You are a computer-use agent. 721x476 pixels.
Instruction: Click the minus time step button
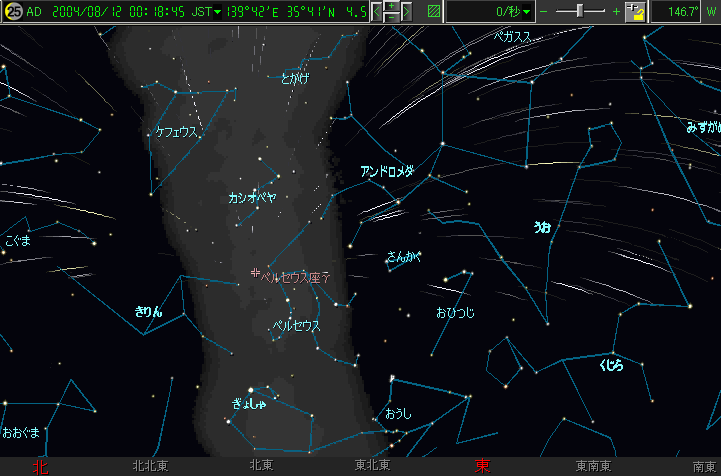pyautogui.click(x=391, y=18)
